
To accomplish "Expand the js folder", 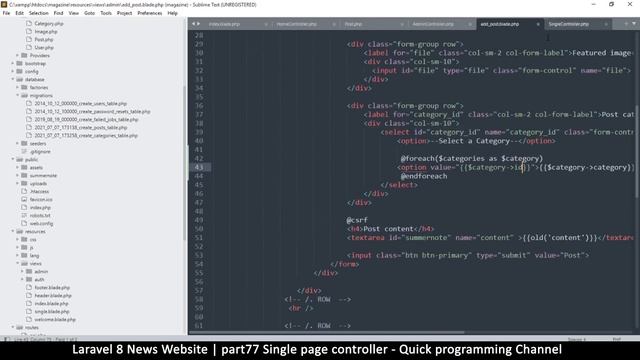I will click(18, 247).
